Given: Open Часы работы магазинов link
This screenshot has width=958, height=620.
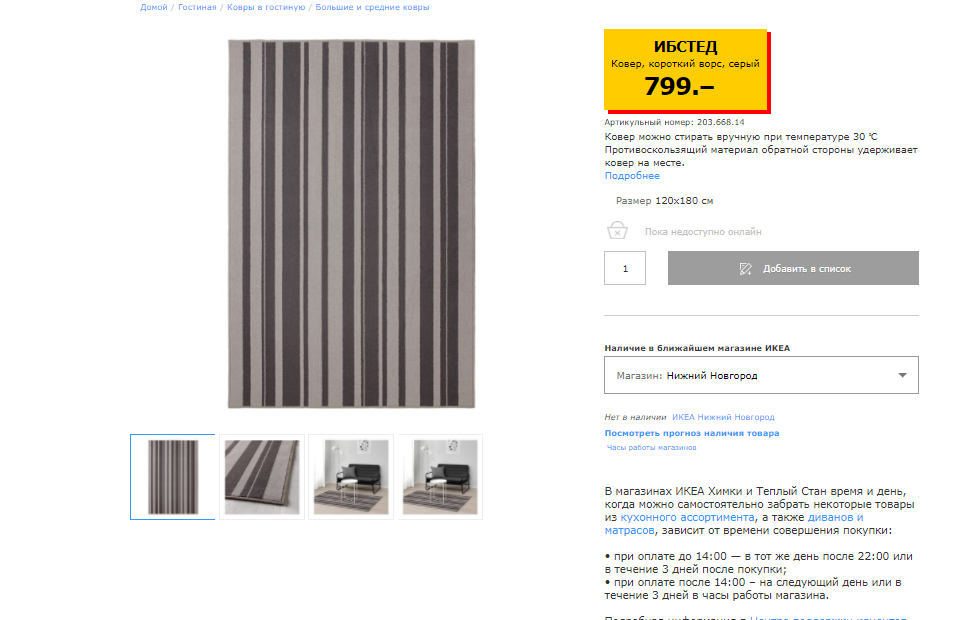Looking at the screenshot, I should click(651, 448).
